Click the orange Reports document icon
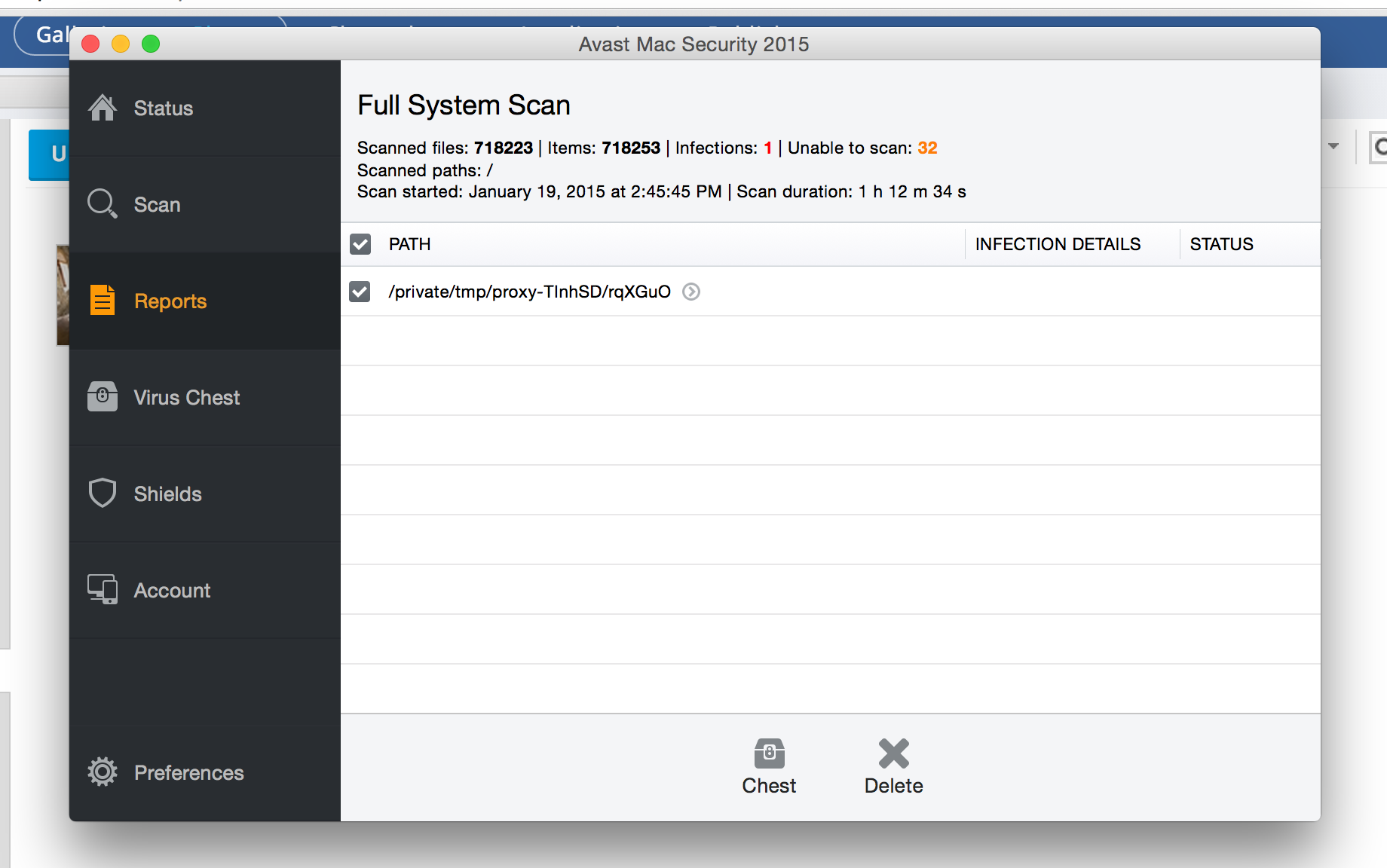The image size is (1387, 868). click(103, 300)
